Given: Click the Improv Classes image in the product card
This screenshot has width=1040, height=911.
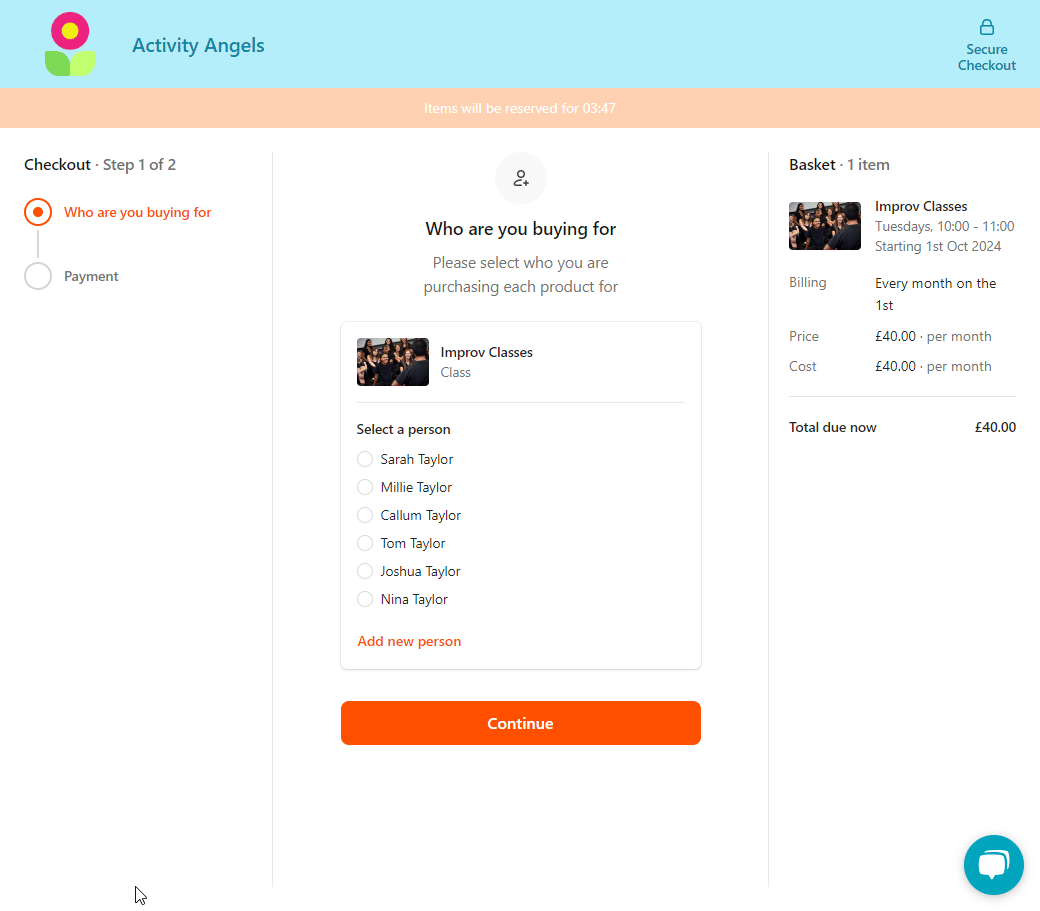Looking at the screenshot, I should click(x=392, y=361).
